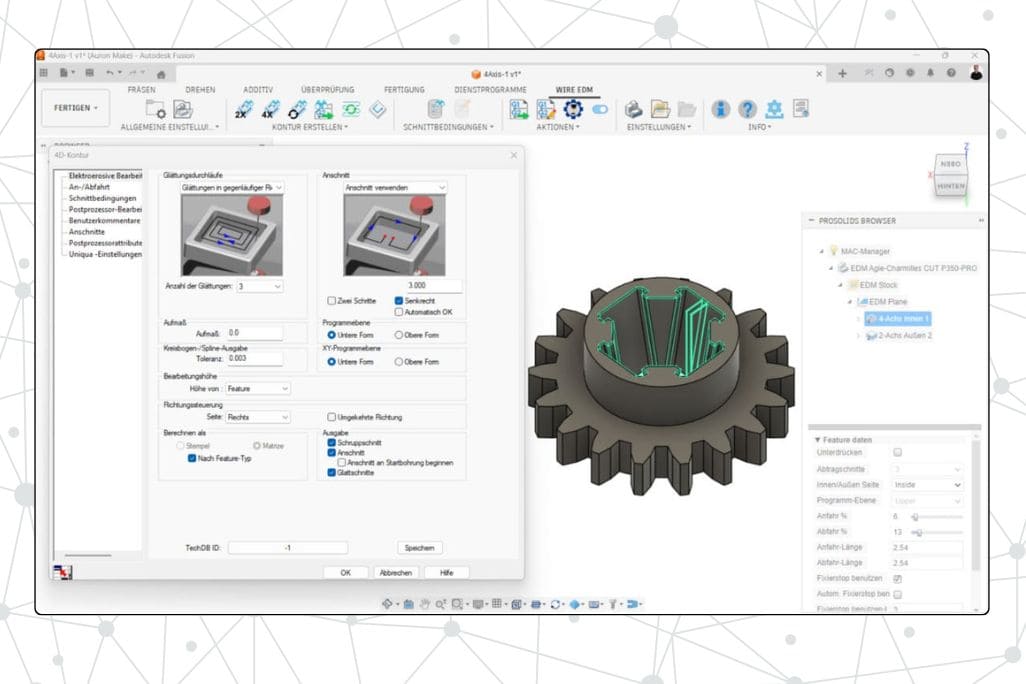The height and width of the screenshot is (684, 1026).
Task: Select the WIRE EDM tab
Action: (x=574, y=90)
